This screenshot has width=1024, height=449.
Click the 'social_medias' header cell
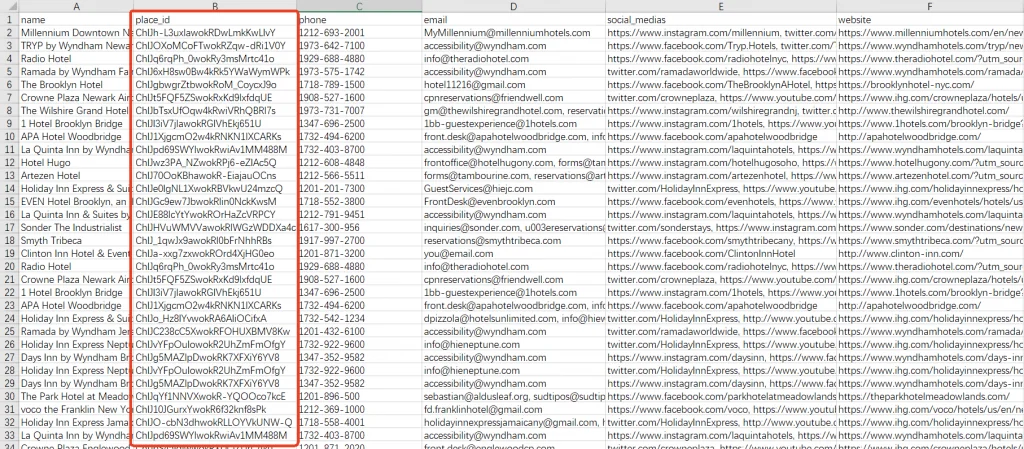(720, 20)
